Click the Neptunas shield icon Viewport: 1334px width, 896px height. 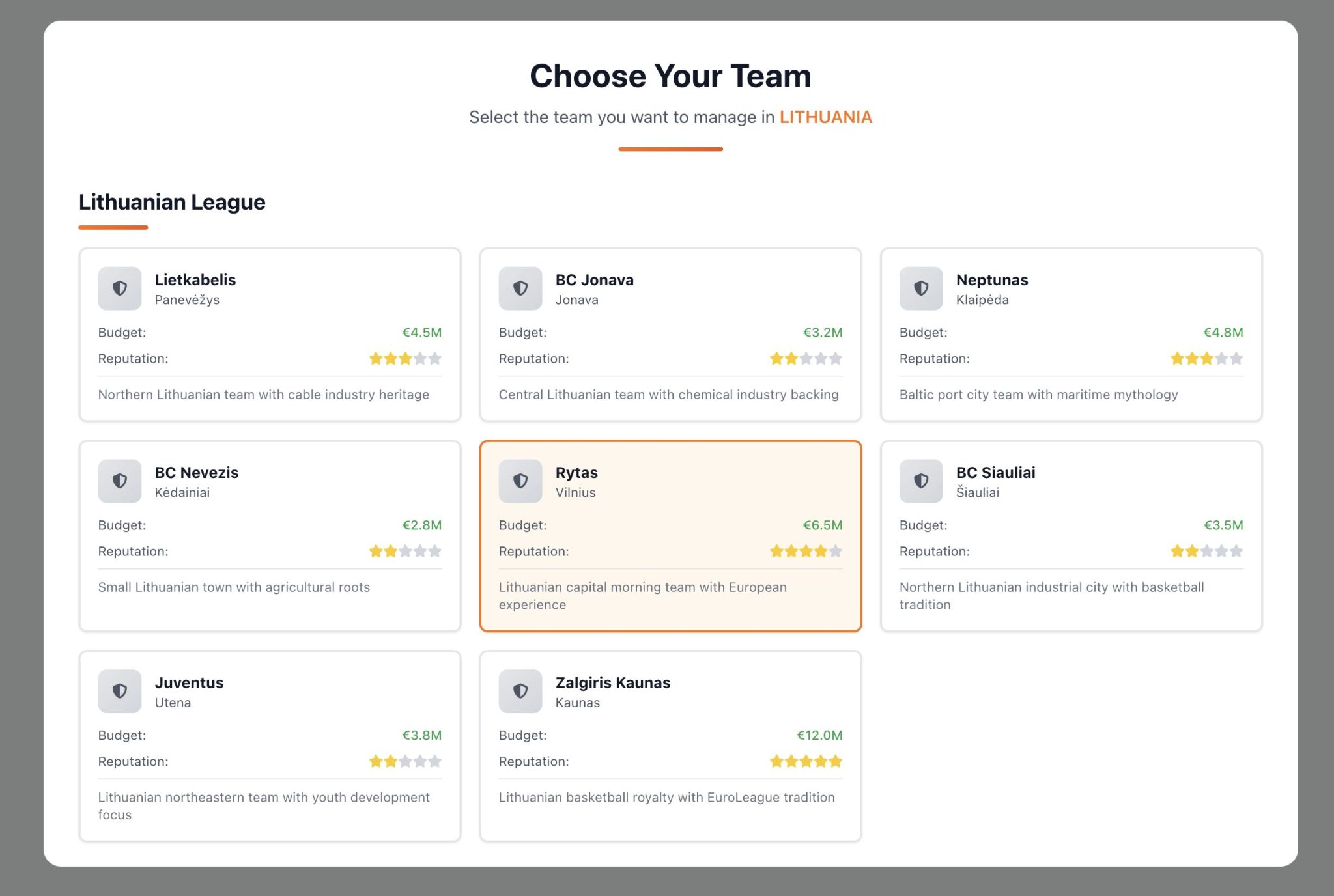coord(921,288)
